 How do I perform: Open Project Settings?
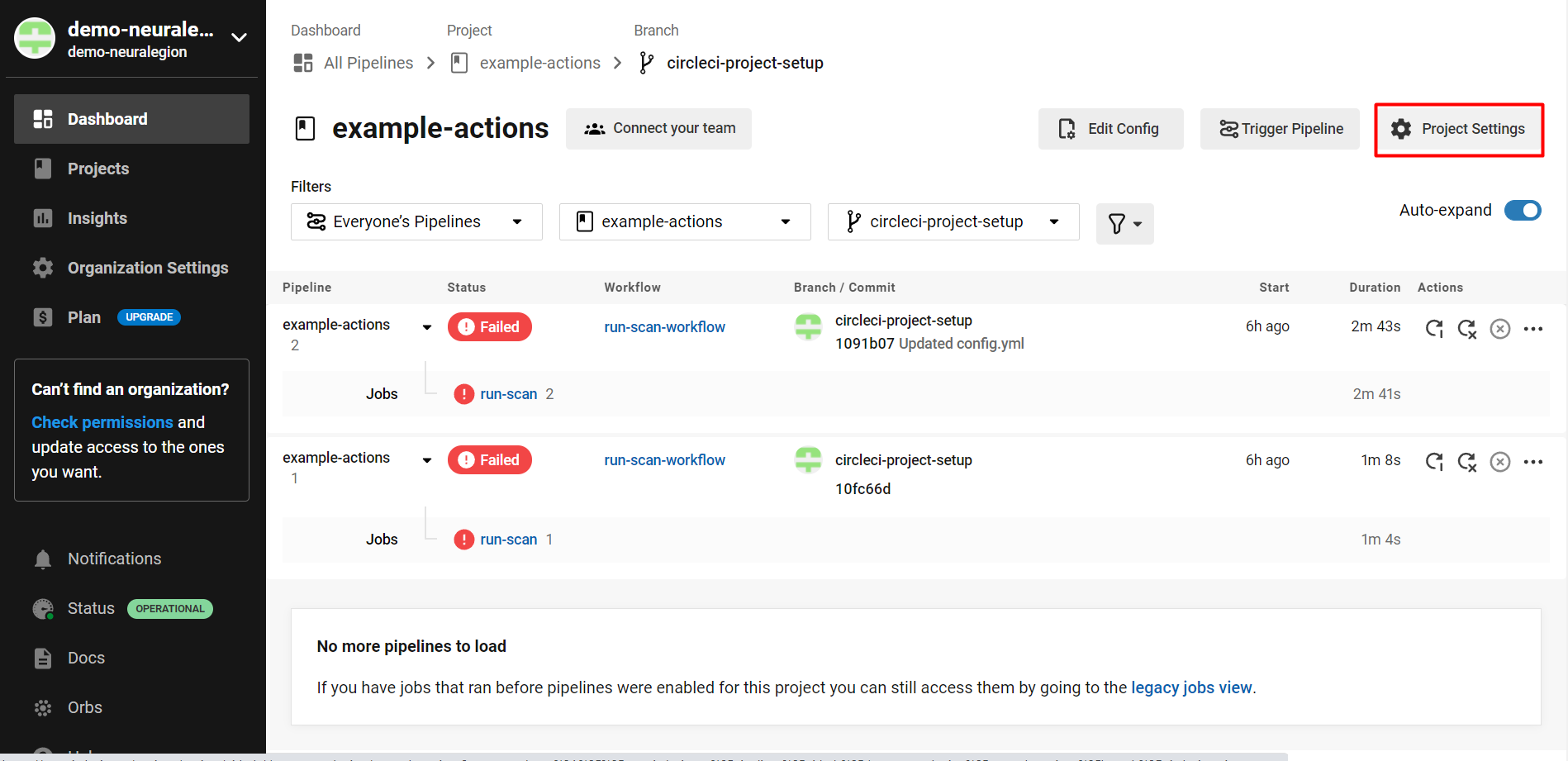[x=1459, y=129]
